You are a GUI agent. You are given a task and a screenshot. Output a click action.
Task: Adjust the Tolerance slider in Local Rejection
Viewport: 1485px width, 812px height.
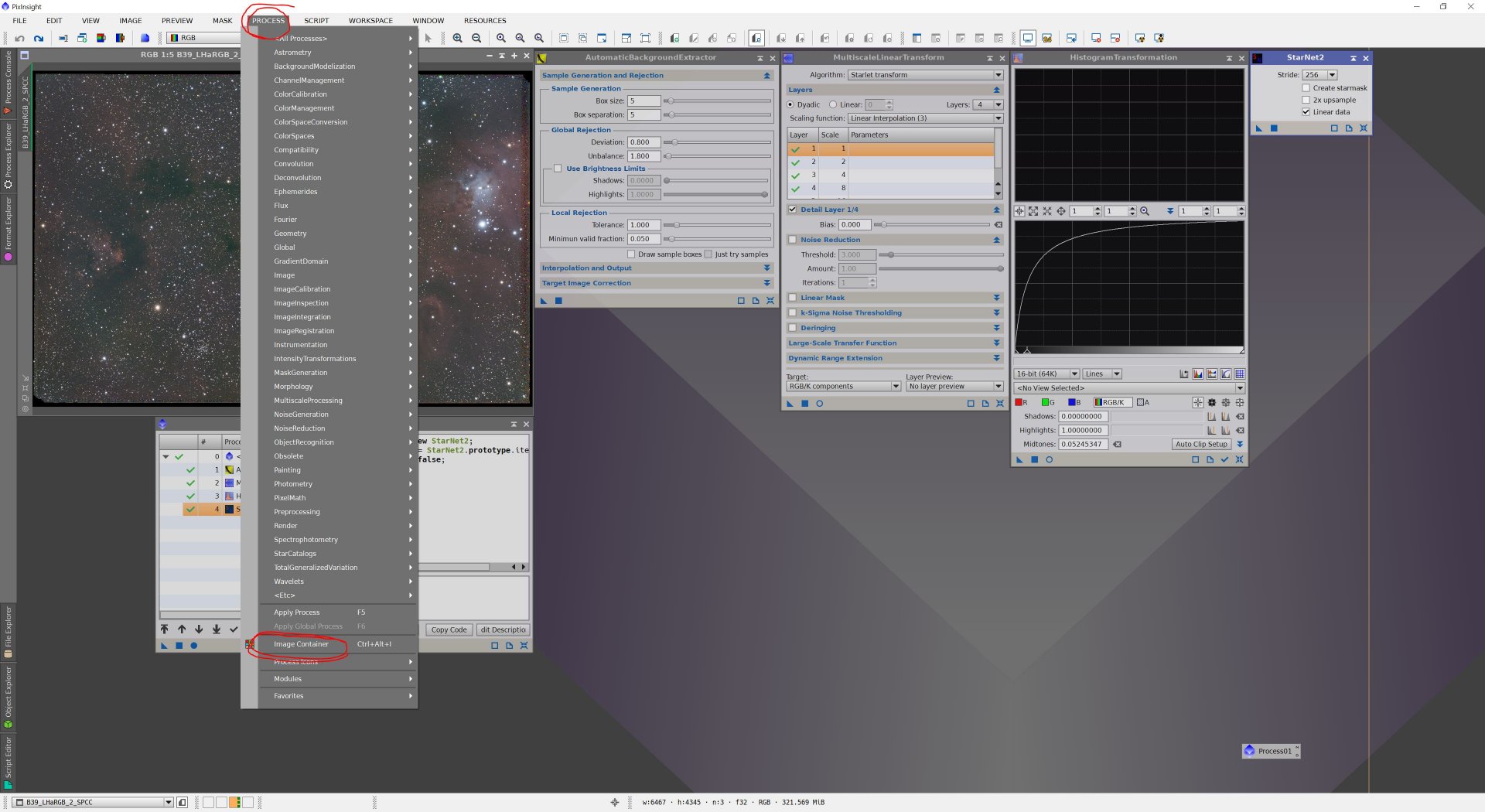[x=718, y=225]
